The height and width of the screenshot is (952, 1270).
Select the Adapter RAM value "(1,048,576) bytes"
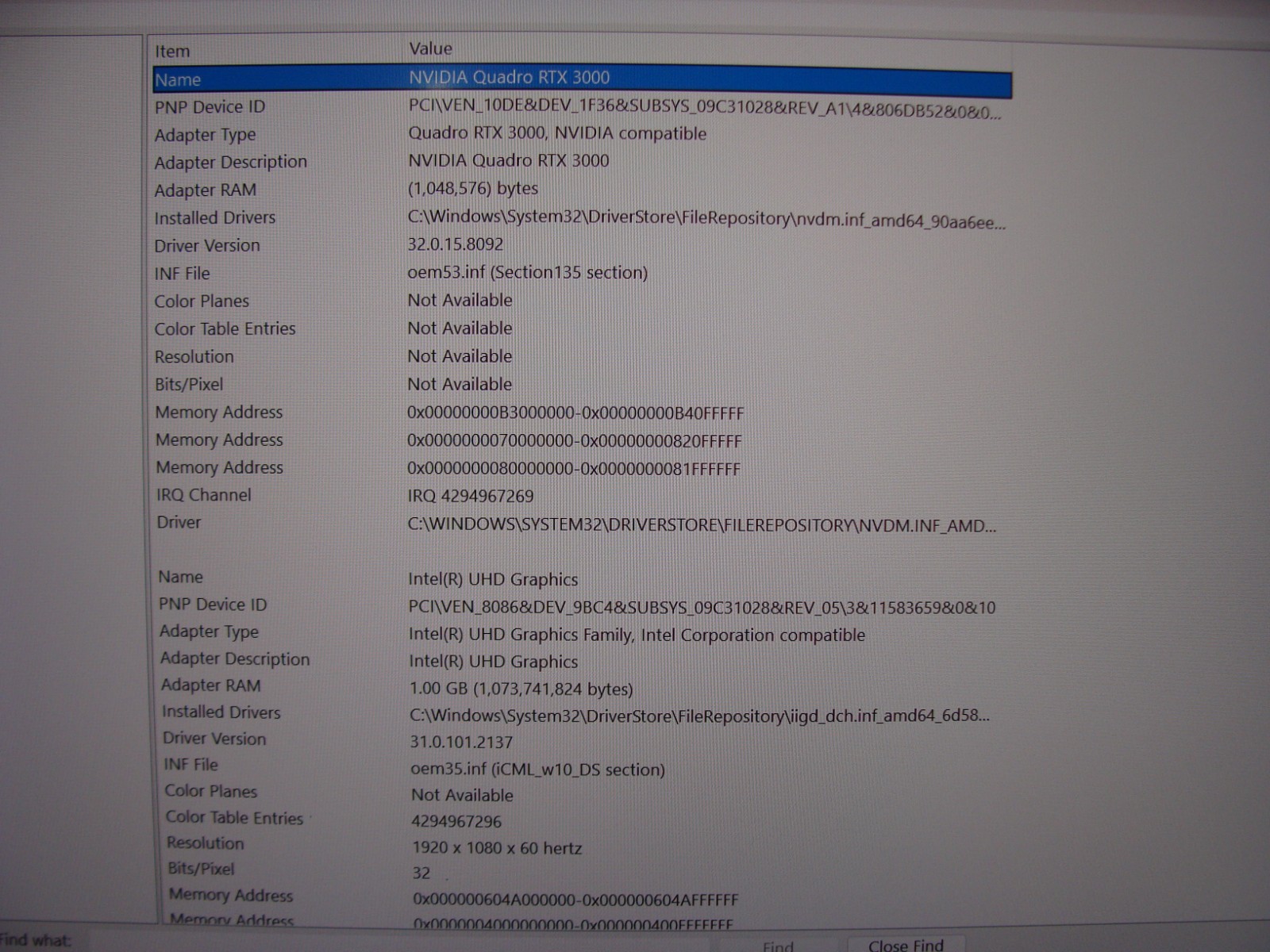pyautogui.click(x=473, y=189)
